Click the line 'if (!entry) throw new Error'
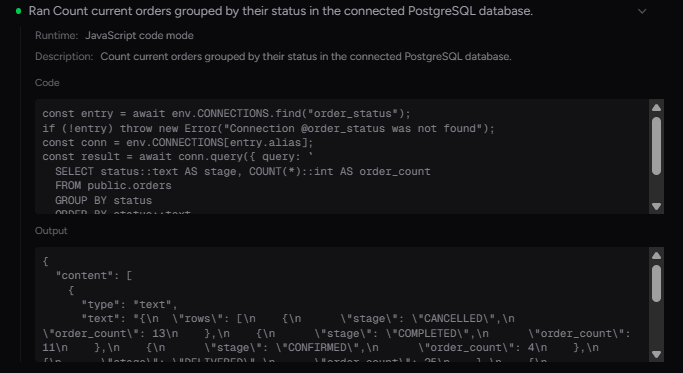Screen dimensions: 683x373 268,129
